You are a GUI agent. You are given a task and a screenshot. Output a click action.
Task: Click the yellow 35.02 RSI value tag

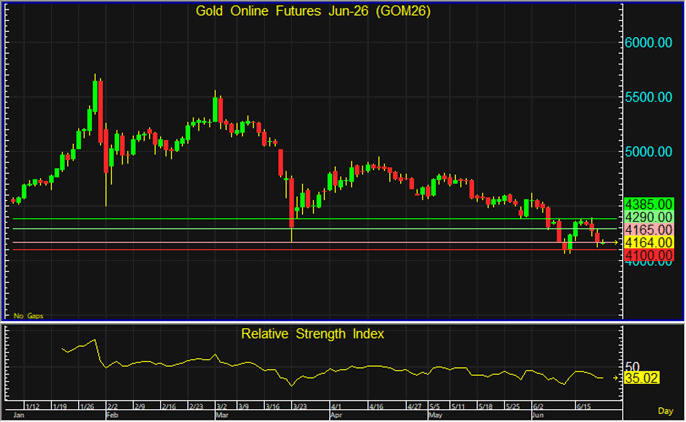click(641, 378)
